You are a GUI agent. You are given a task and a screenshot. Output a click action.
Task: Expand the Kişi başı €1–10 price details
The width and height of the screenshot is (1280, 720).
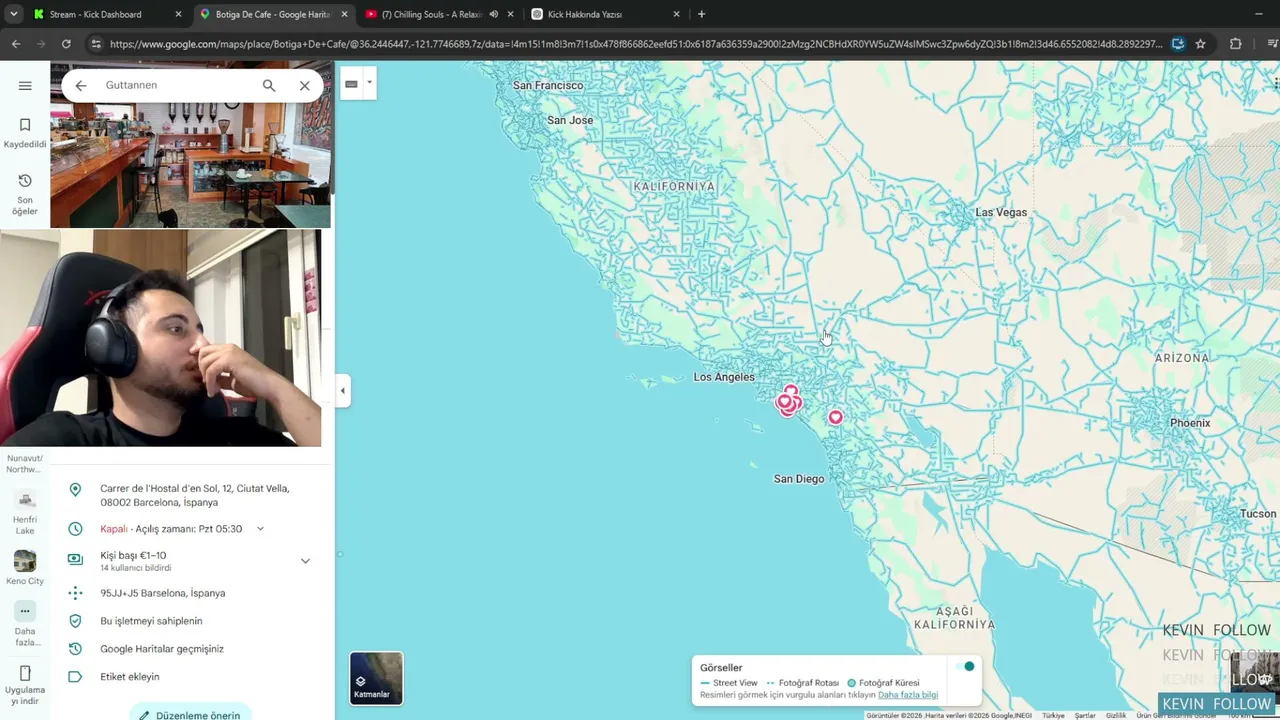305,561
